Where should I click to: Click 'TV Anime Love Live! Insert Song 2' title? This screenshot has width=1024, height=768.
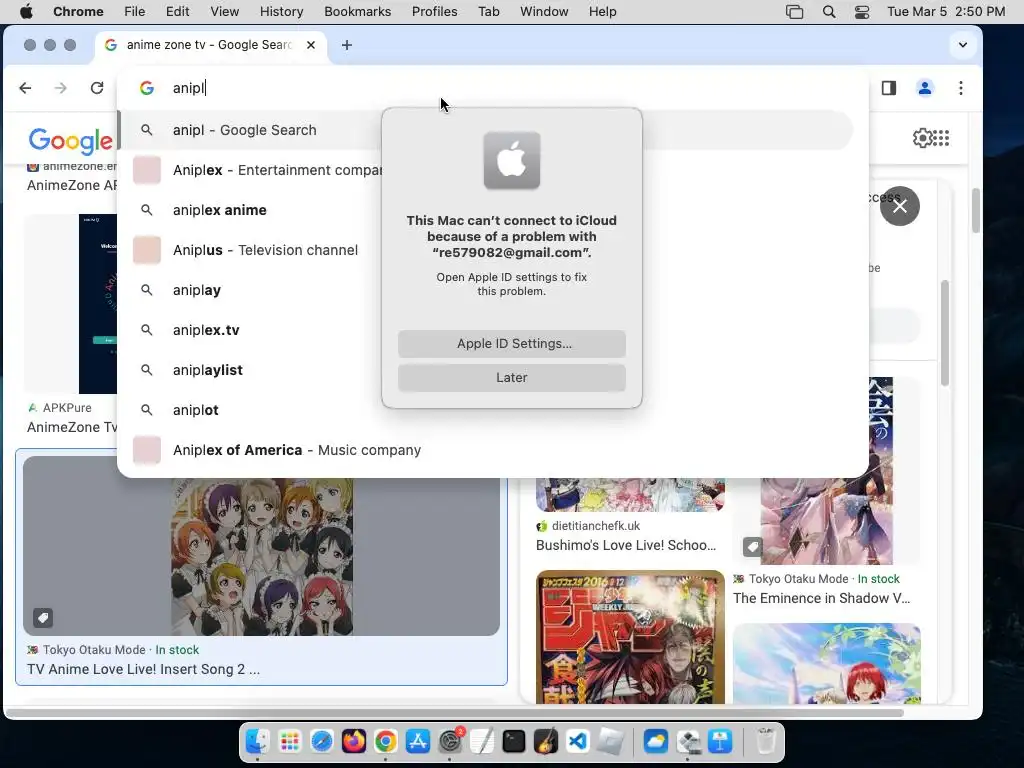coord(143,669)
